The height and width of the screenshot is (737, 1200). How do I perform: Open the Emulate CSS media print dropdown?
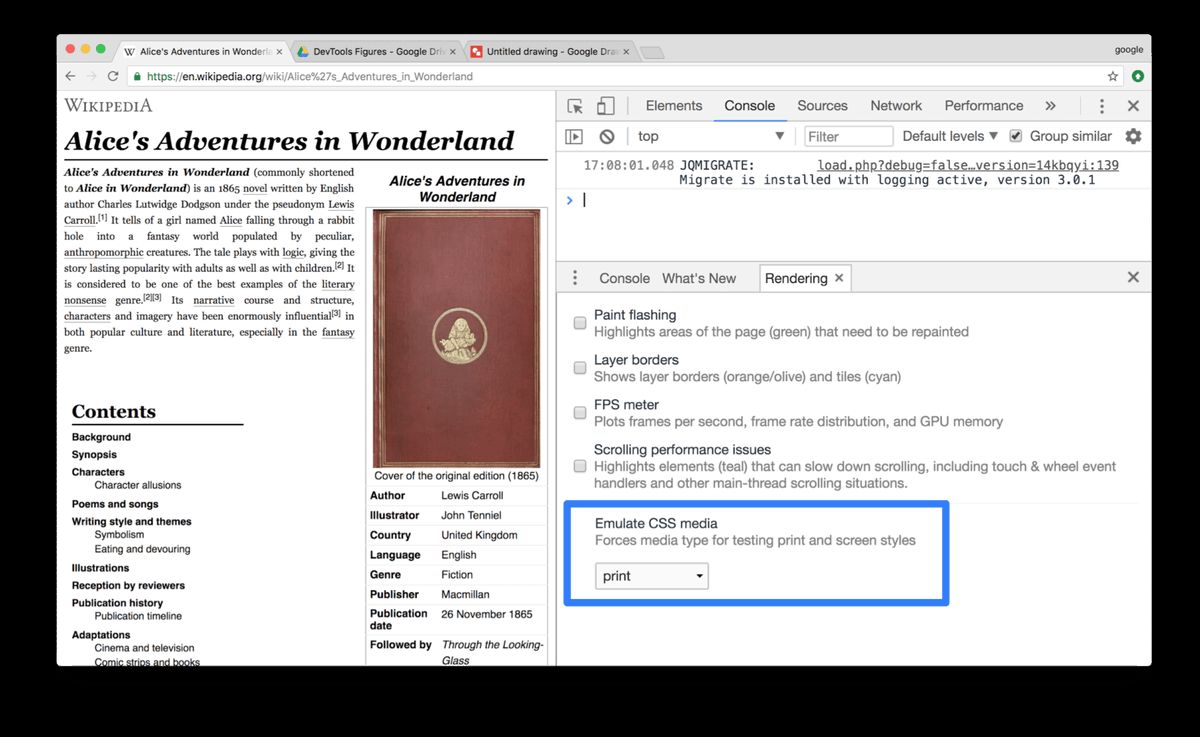[651, 576]
